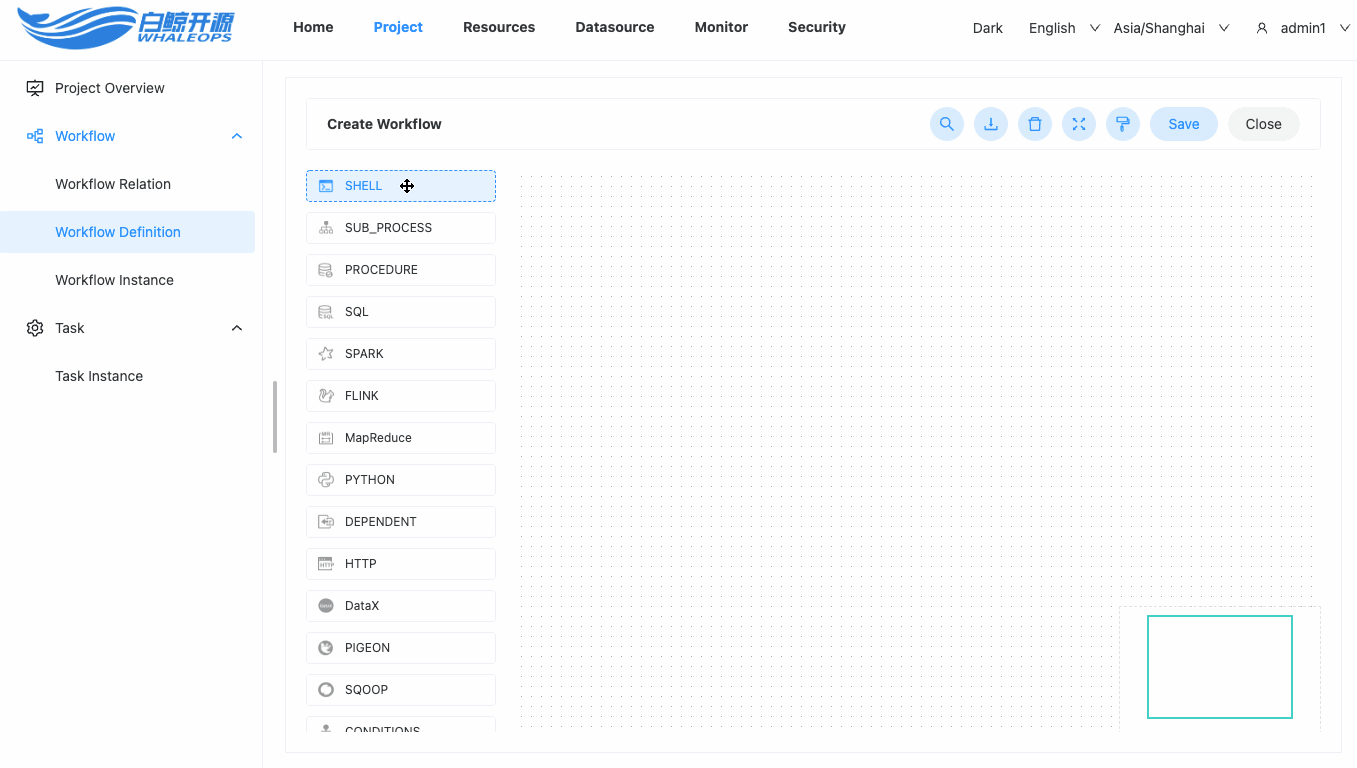The height and width of the screenshot is (768, 1357).
Task: Select the PIGEON task icon
Action: tap(326, 648)
